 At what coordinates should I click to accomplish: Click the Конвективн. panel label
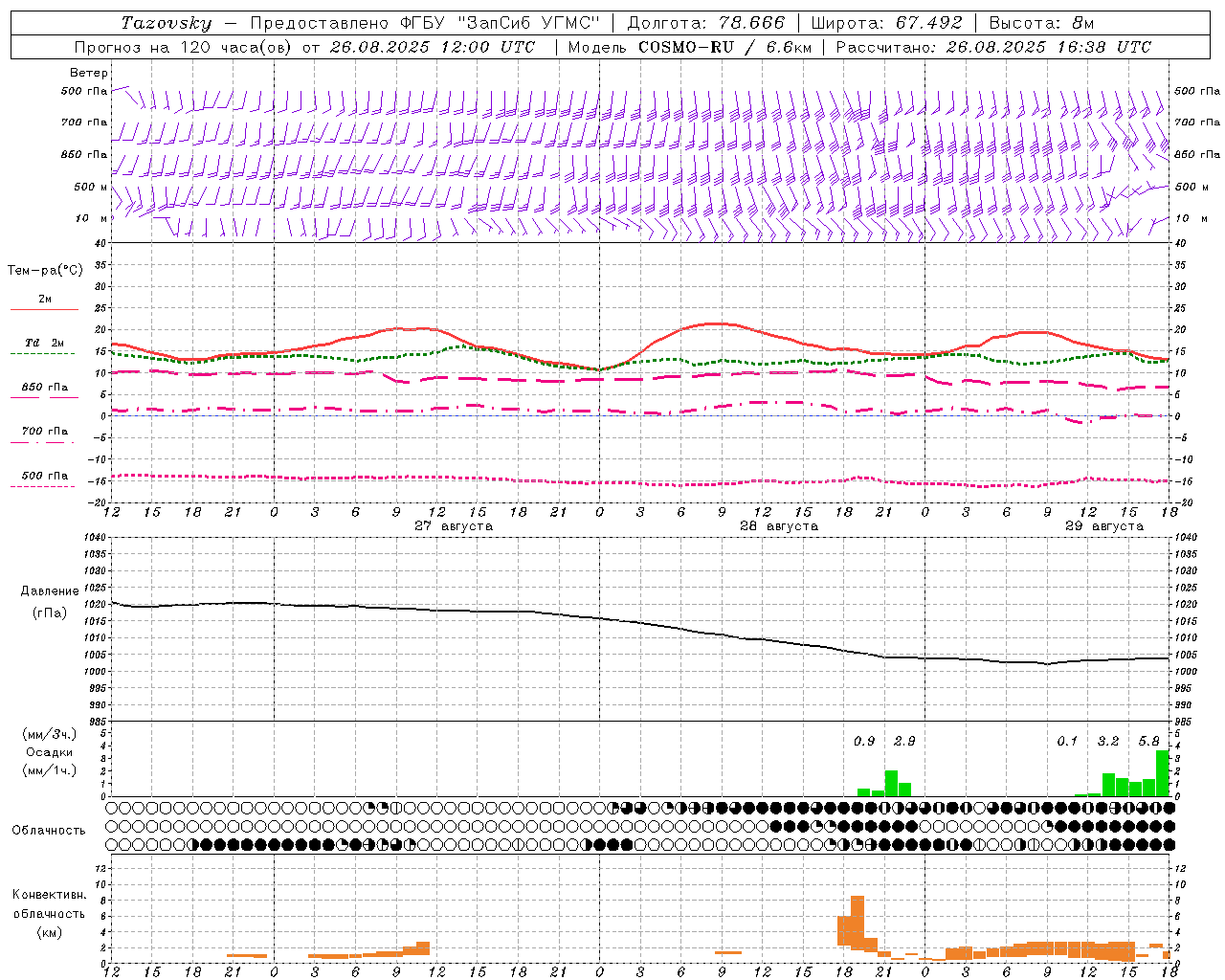(x=50, y=895)
